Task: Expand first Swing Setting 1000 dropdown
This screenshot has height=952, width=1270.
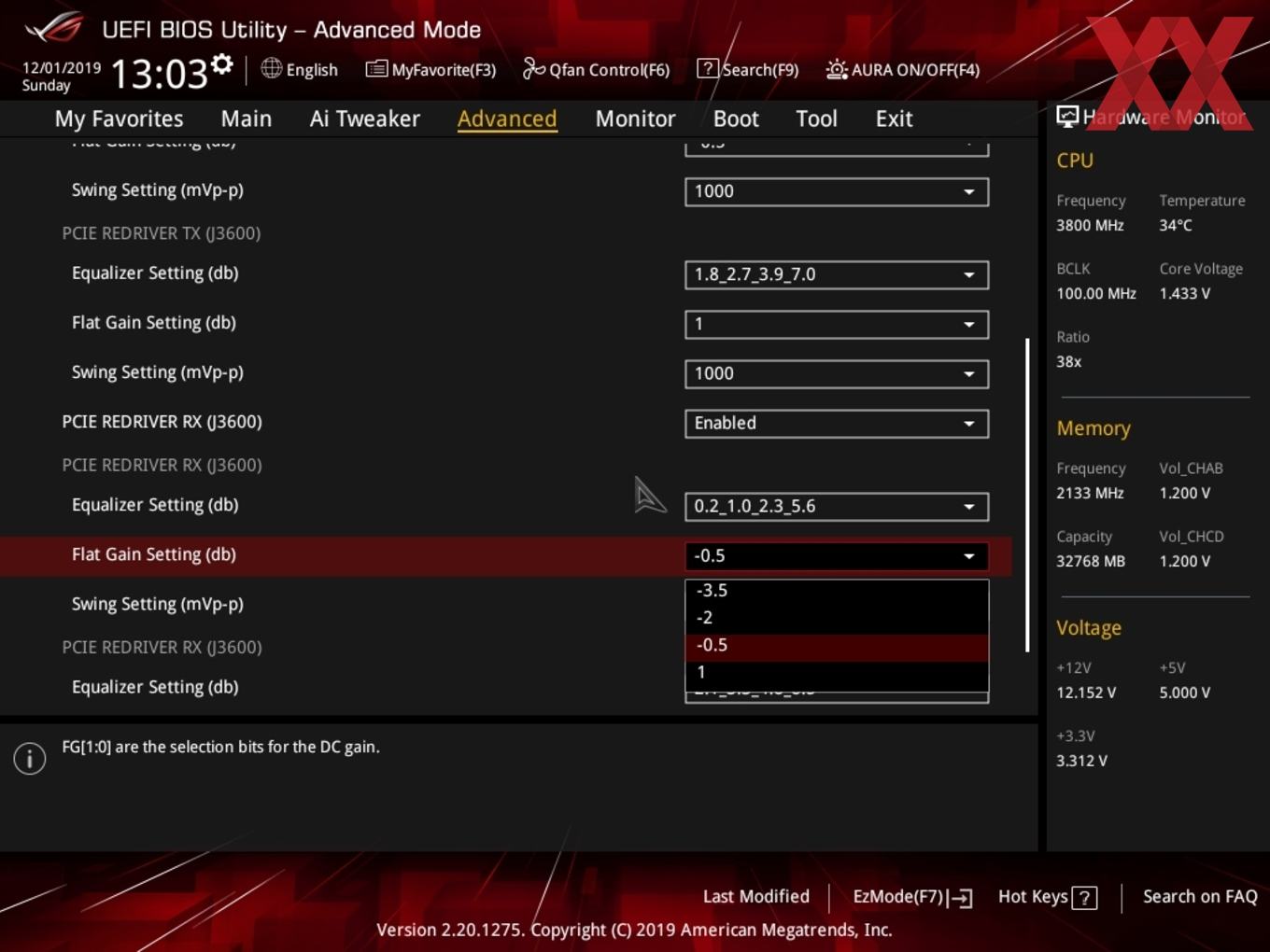Action: [x=837, y=191]
